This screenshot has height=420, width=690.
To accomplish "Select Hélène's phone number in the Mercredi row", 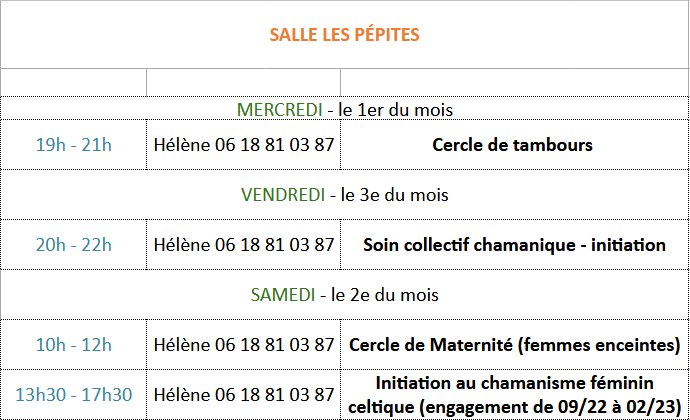I will (244, 145).
